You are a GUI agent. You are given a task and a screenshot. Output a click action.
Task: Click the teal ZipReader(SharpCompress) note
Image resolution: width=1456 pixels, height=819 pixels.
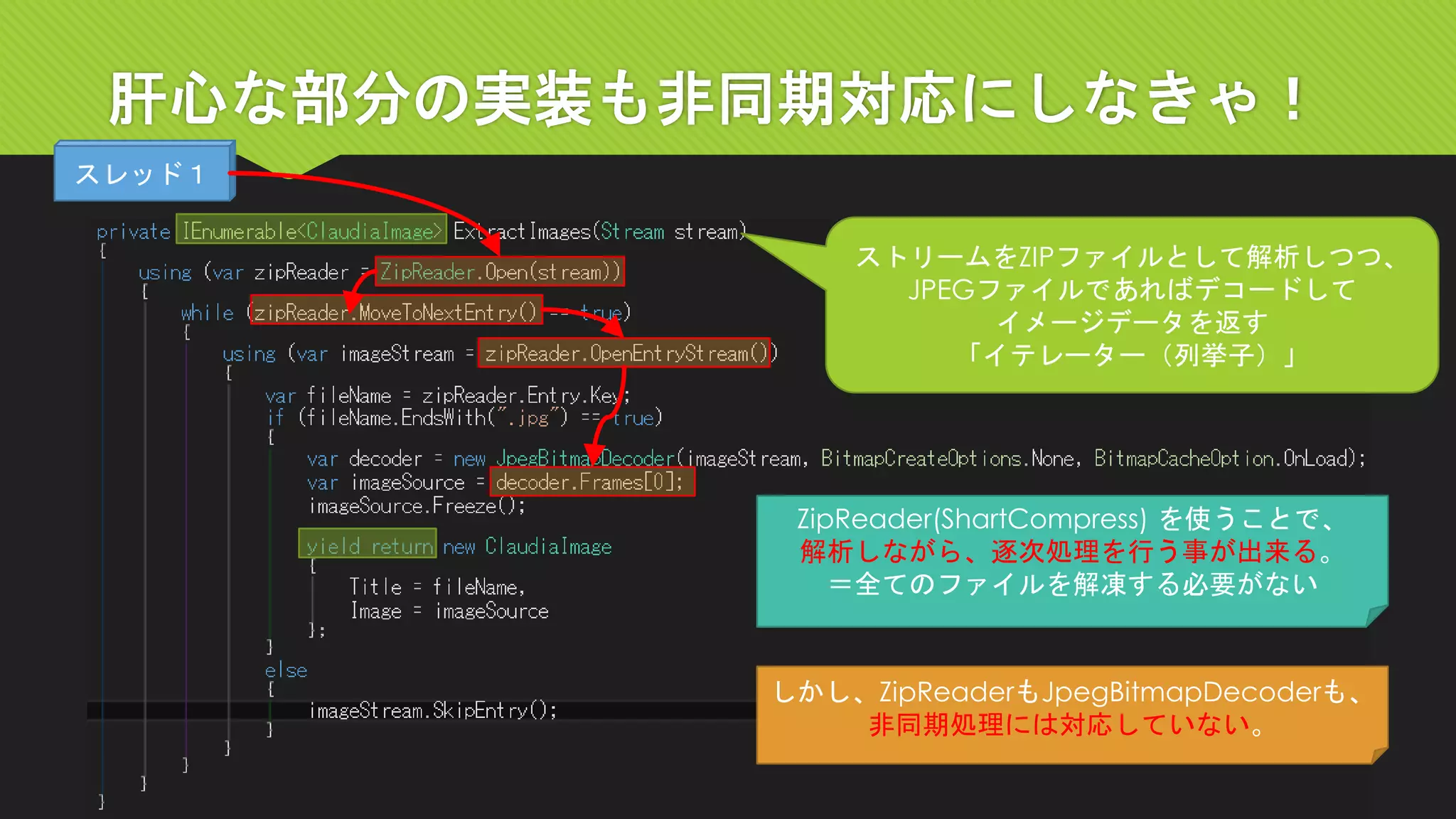1072,561
